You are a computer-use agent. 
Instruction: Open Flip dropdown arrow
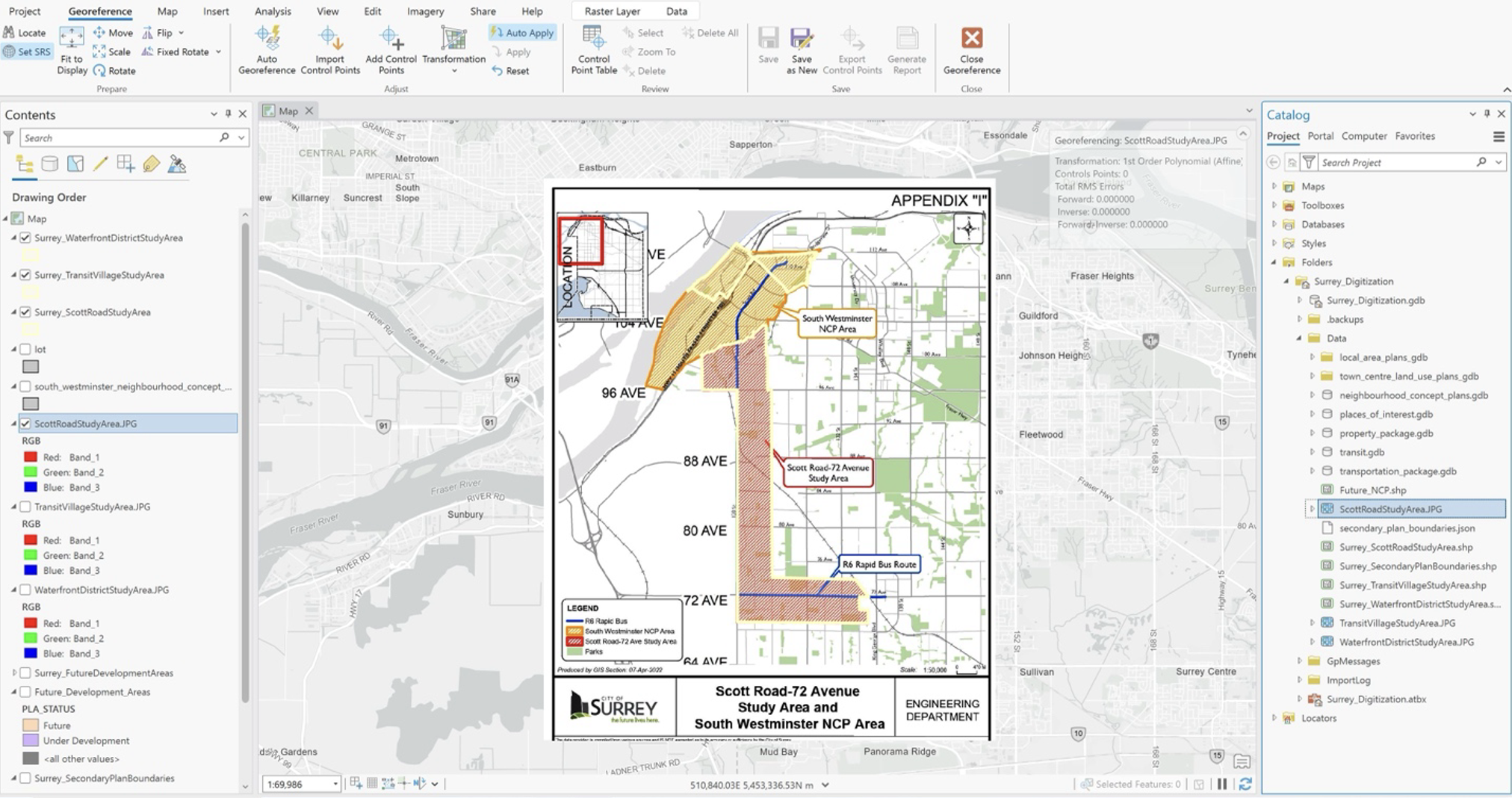(x=181, y=33)
